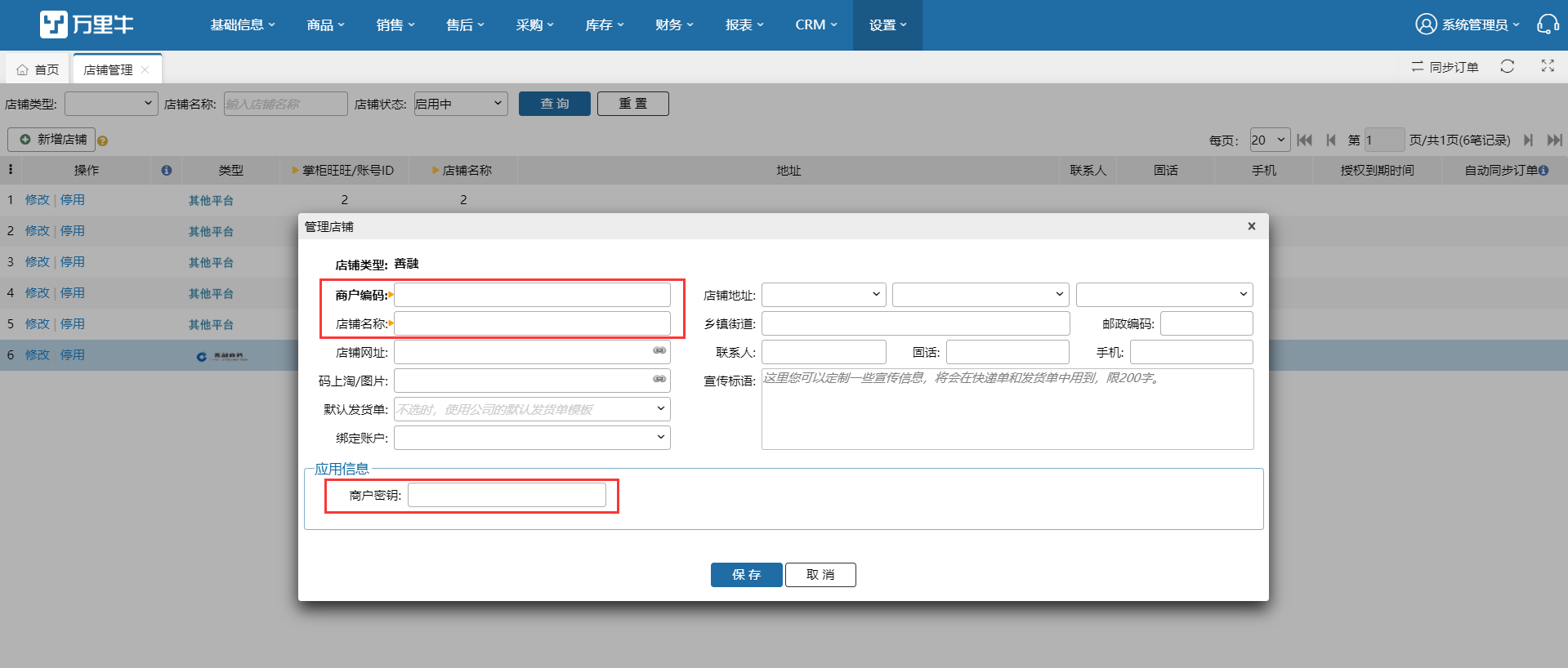
Task: Go to previous page icon
Action: [1331, 140]
